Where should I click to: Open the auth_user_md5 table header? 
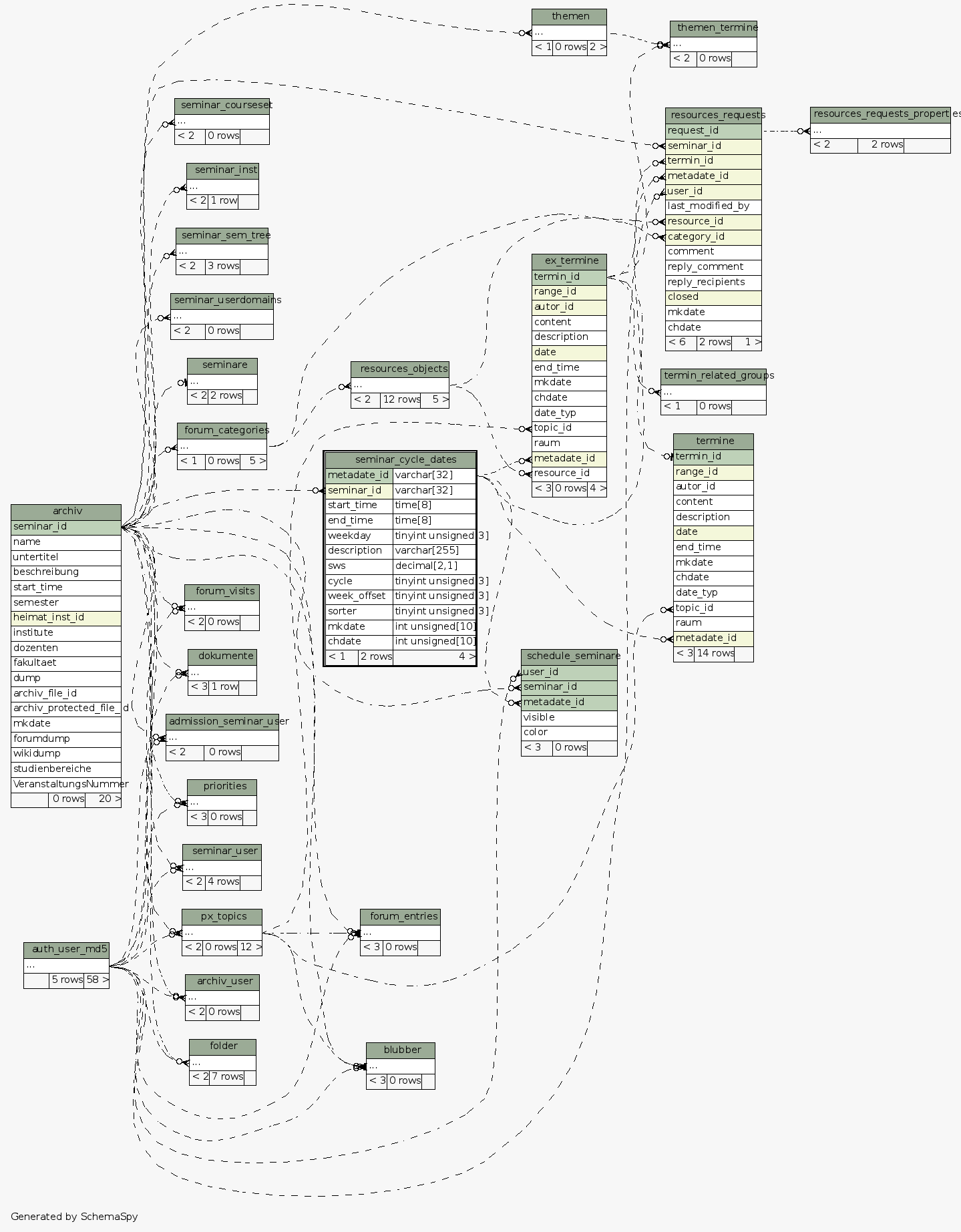click(x=66, y=950)
